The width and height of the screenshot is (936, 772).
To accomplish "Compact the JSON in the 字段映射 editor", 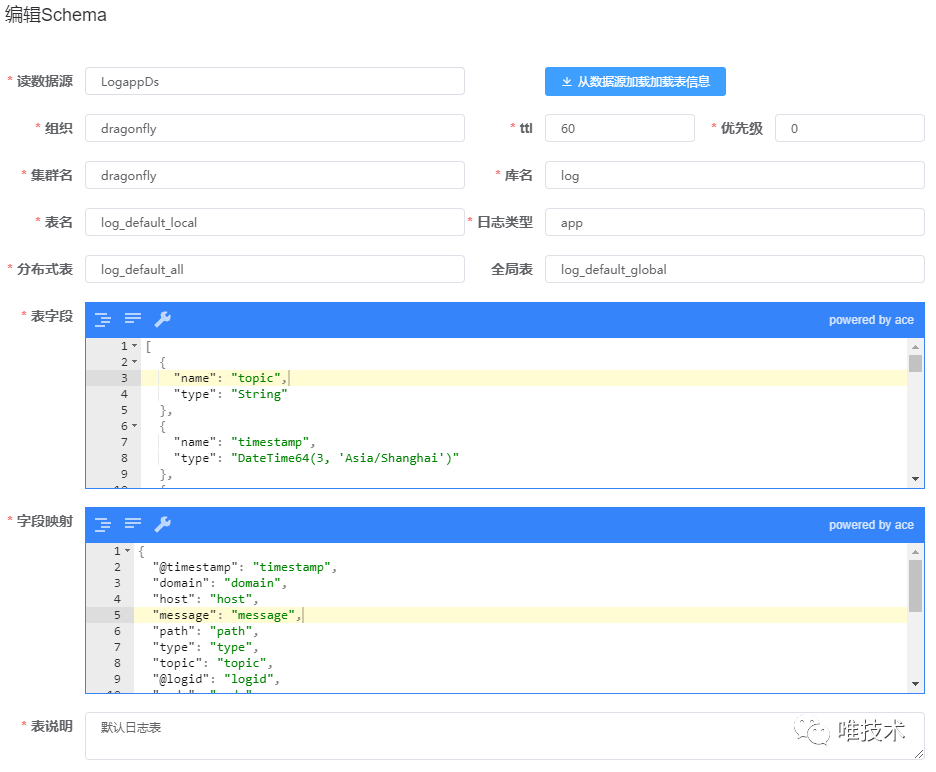I will tap(132, 524).
